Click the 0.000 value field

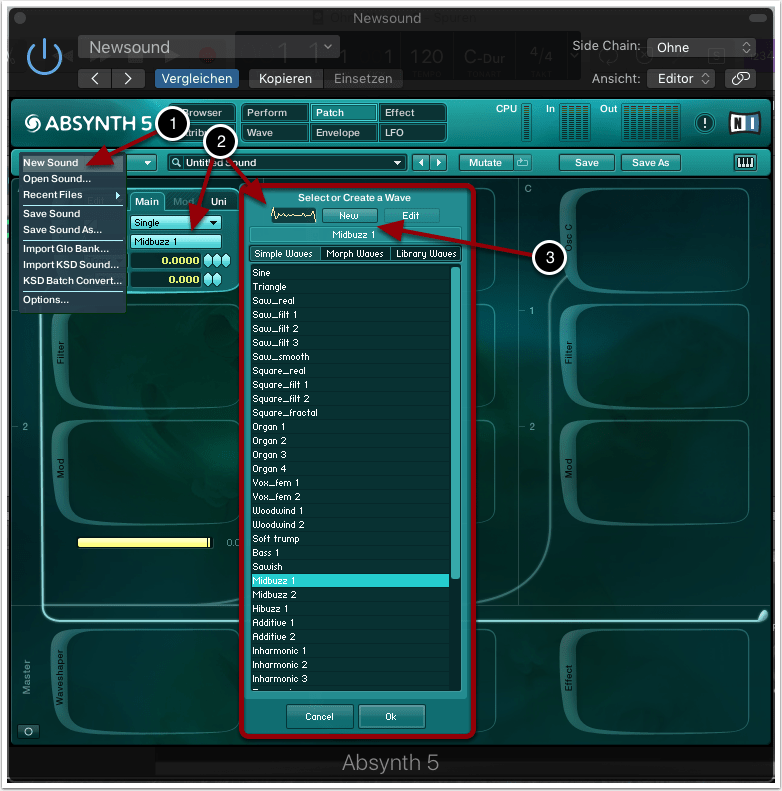pyautogui.click(x=166, y=279)
